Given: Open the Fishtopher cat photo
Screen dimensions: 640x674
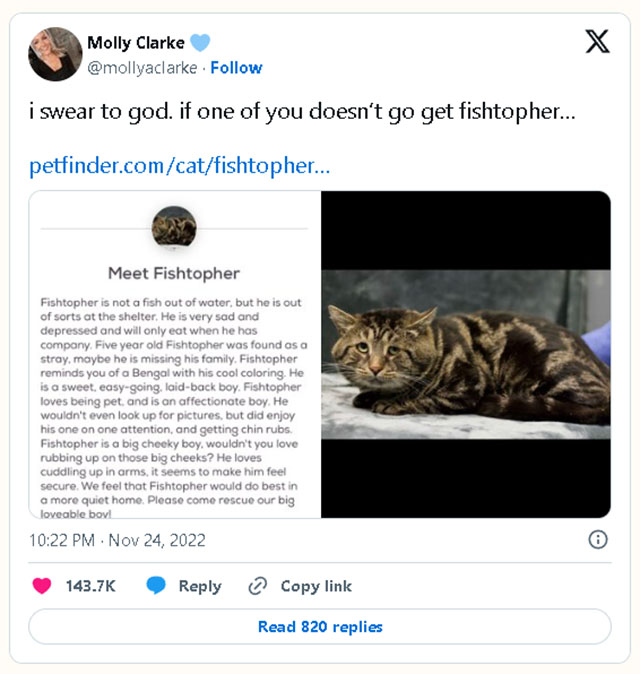Looking at the screenshot, I should click(466, 355).
